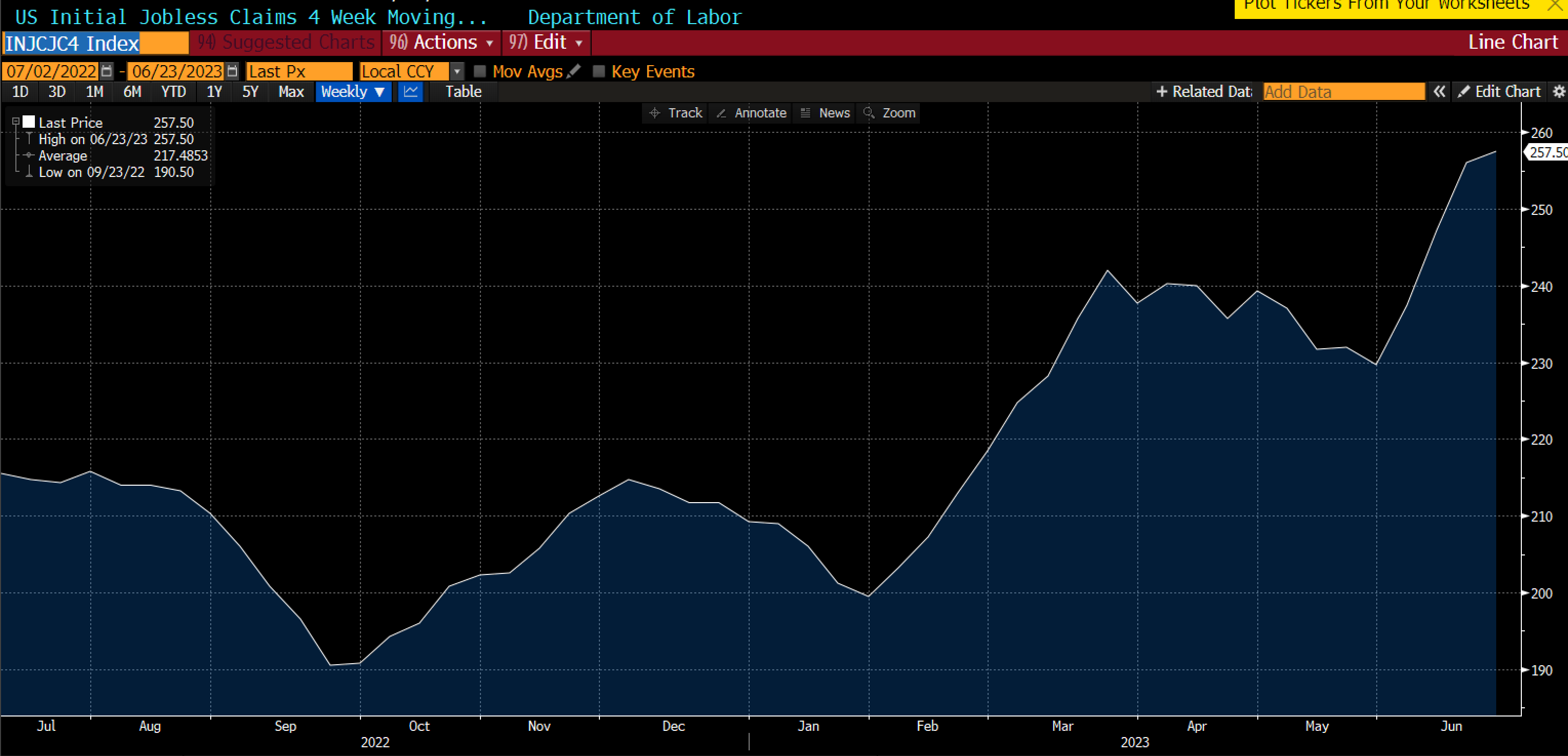Enable the Mov Avgs checkbox
The image size is (1568, 756).
point(479,71)
